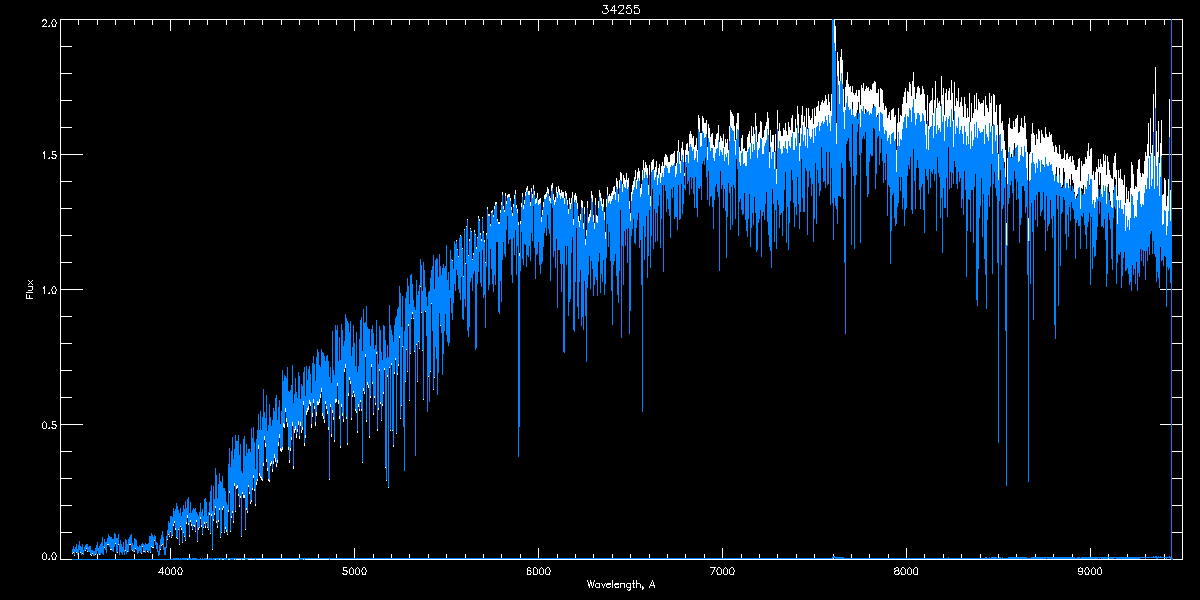Image resolution: width=1200 pixels, height=600 pixels.
Task: Click the 2.0 flux tick label
Action: (x=49, y=22)
